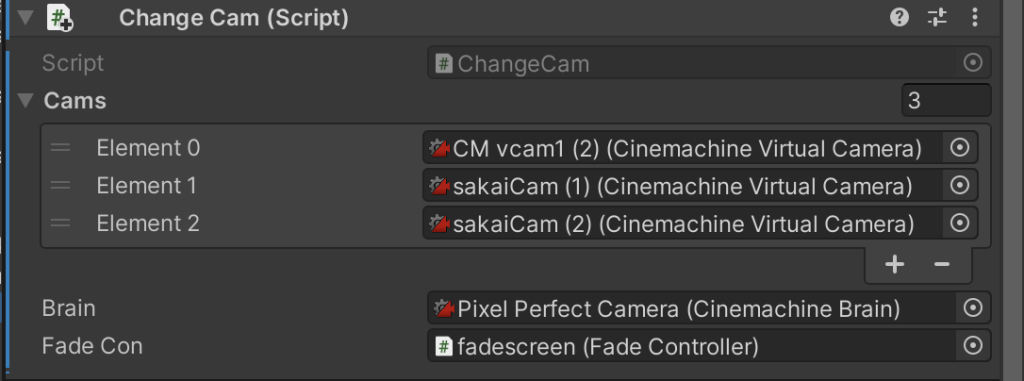This screenshot has width=1024, height=381.
Task: Click the Cams array size field
Action: coord(946,101)
